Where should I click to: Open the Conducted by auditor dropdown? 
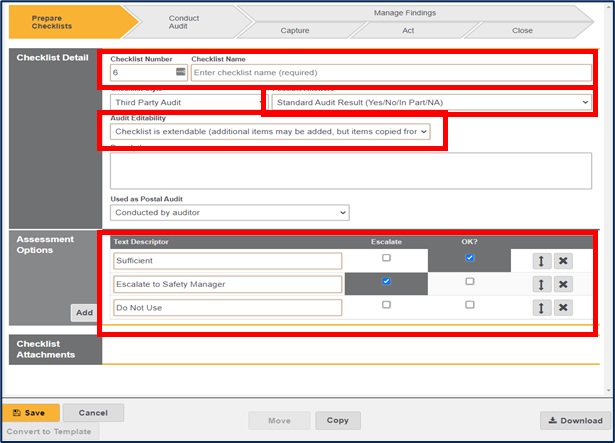pos(230,212)
